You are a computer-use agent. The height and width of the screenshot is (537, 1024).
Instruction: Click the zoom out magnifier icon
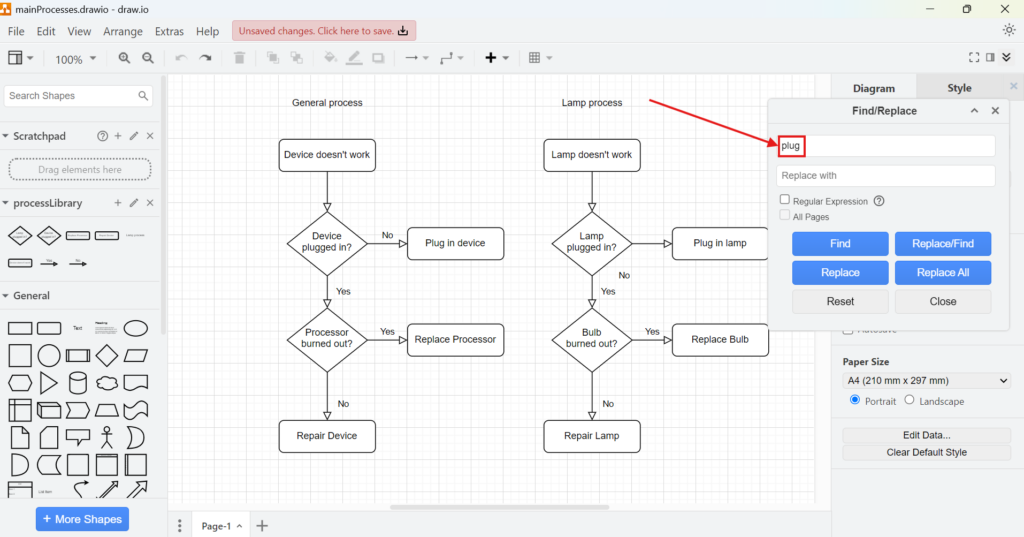pyautogui.click(x=148, y=59)
